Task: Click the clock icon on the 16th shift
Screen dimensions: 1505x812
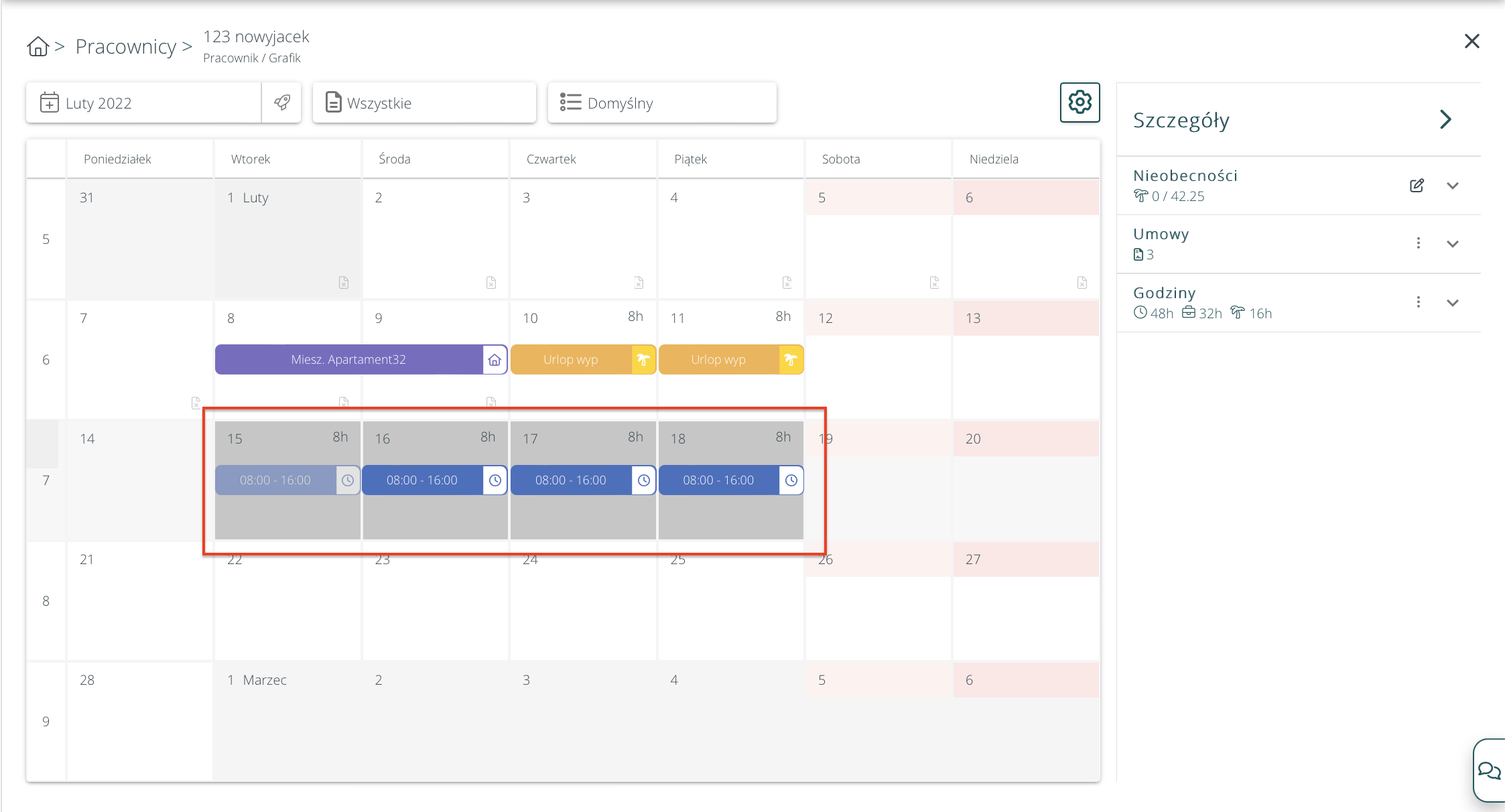Action: coord(495,480)
